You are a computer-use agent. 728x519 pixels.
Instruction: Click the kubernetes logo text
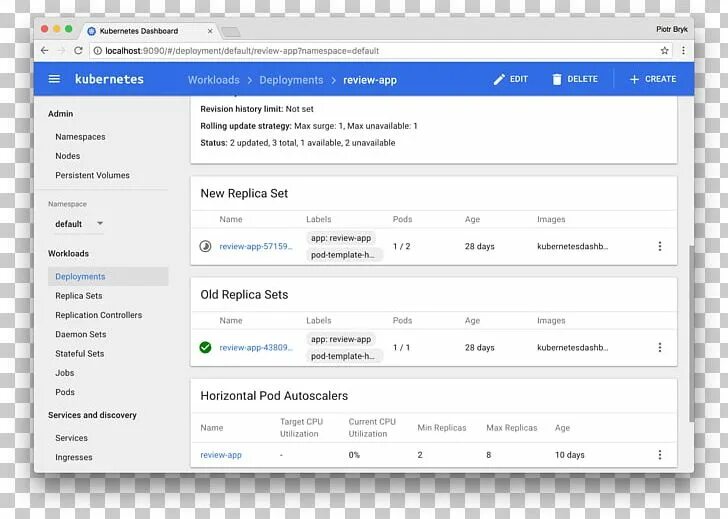(x=109, y=79)
